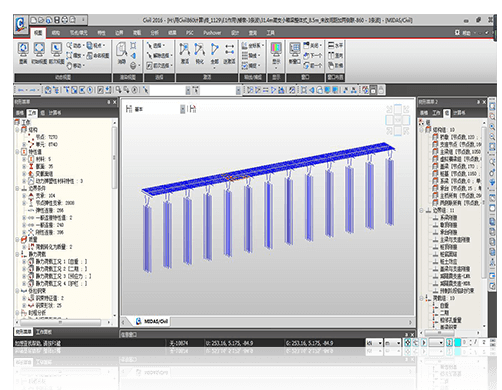Toggle the status bar icon left of cyan swatch
This screenshot has width=502, height=390.
point(449,342)
